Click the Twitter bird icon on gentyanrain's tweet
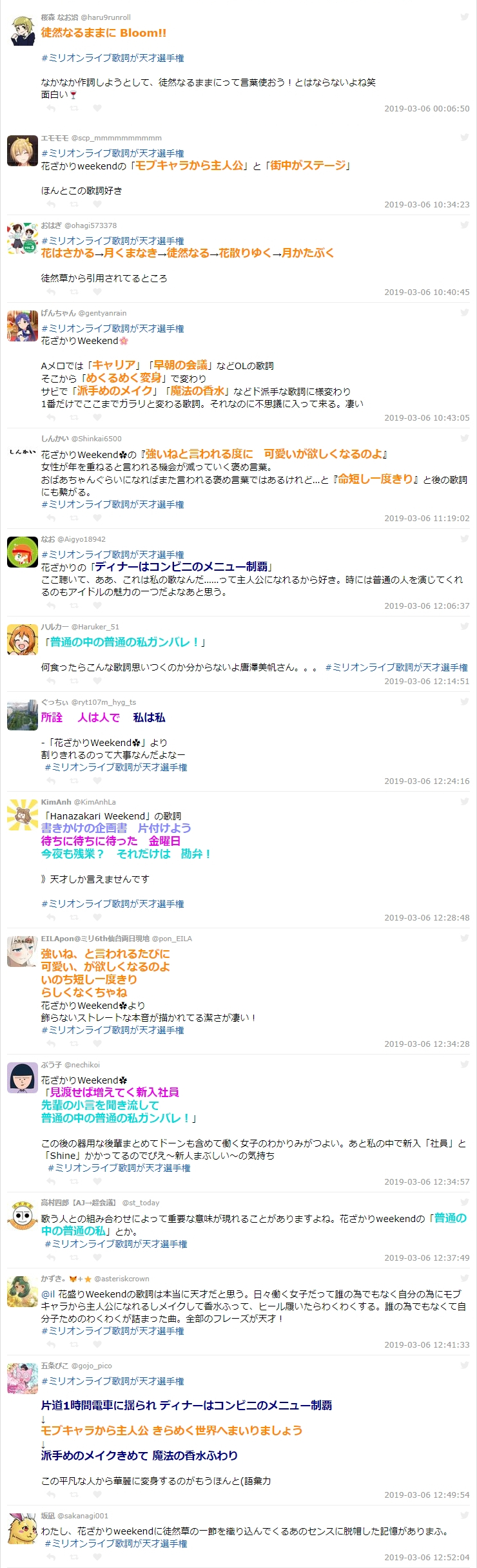 [464, 312]
